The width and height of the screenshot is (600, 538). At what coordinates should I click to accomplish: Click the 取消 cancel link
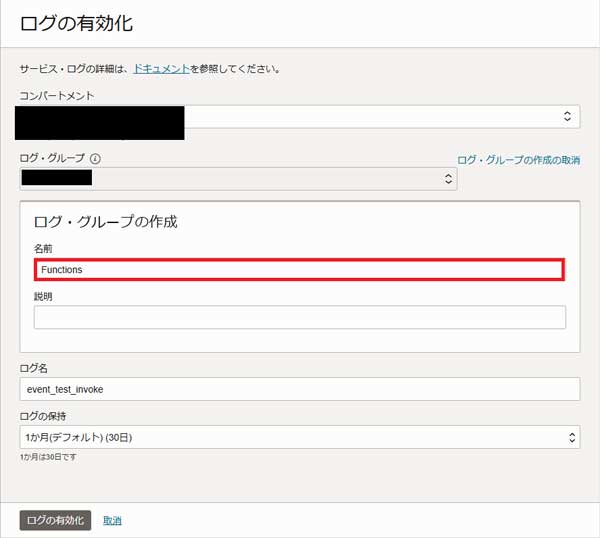tap(112, 521)
